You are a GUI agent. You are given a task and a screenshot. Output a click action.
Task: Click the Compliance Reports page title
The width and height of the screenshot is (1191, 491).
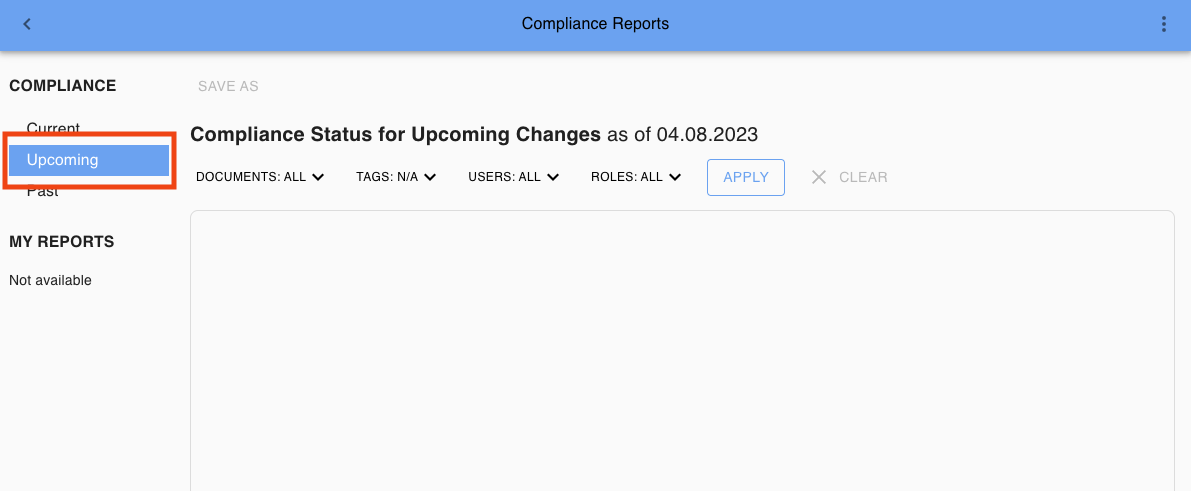click(595, 24)
